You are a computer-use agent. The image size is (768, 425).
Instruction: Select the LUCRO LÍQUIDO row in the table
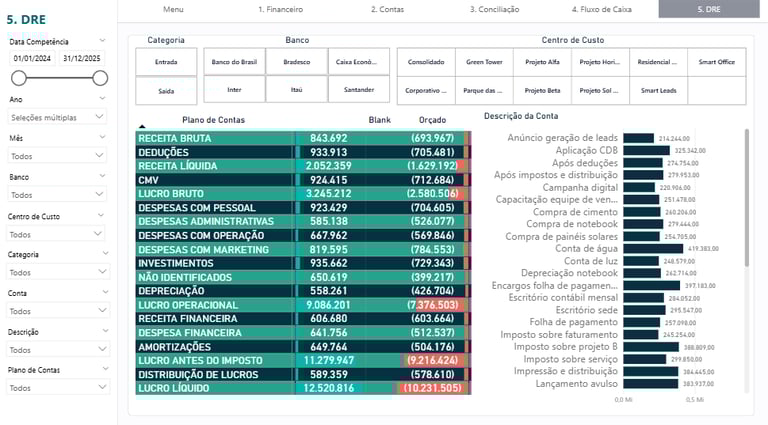(x=215, y=388)
